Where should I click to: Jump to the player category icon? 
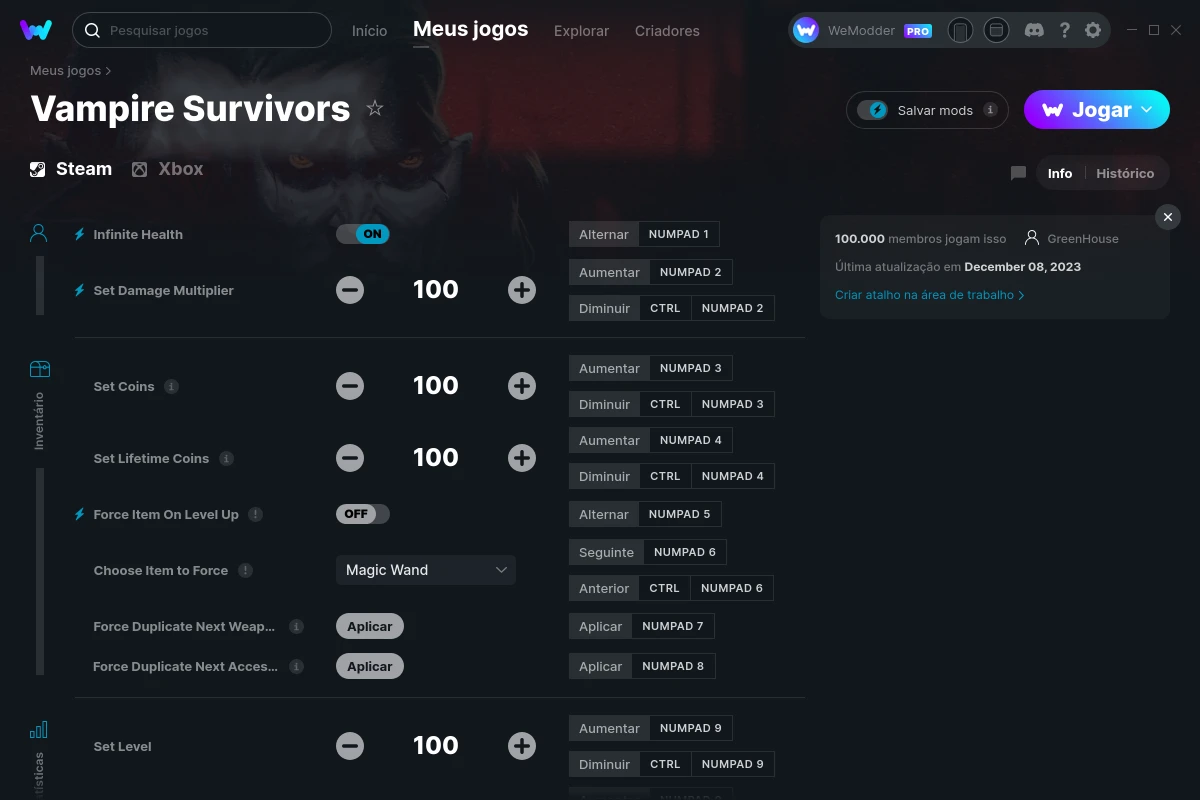click(39, 233)
